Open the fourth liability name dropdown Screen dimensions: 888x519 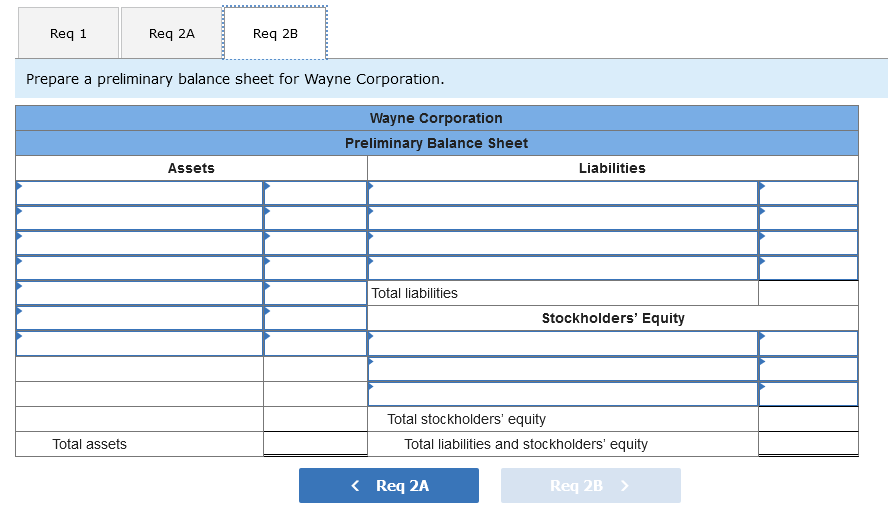563,268
